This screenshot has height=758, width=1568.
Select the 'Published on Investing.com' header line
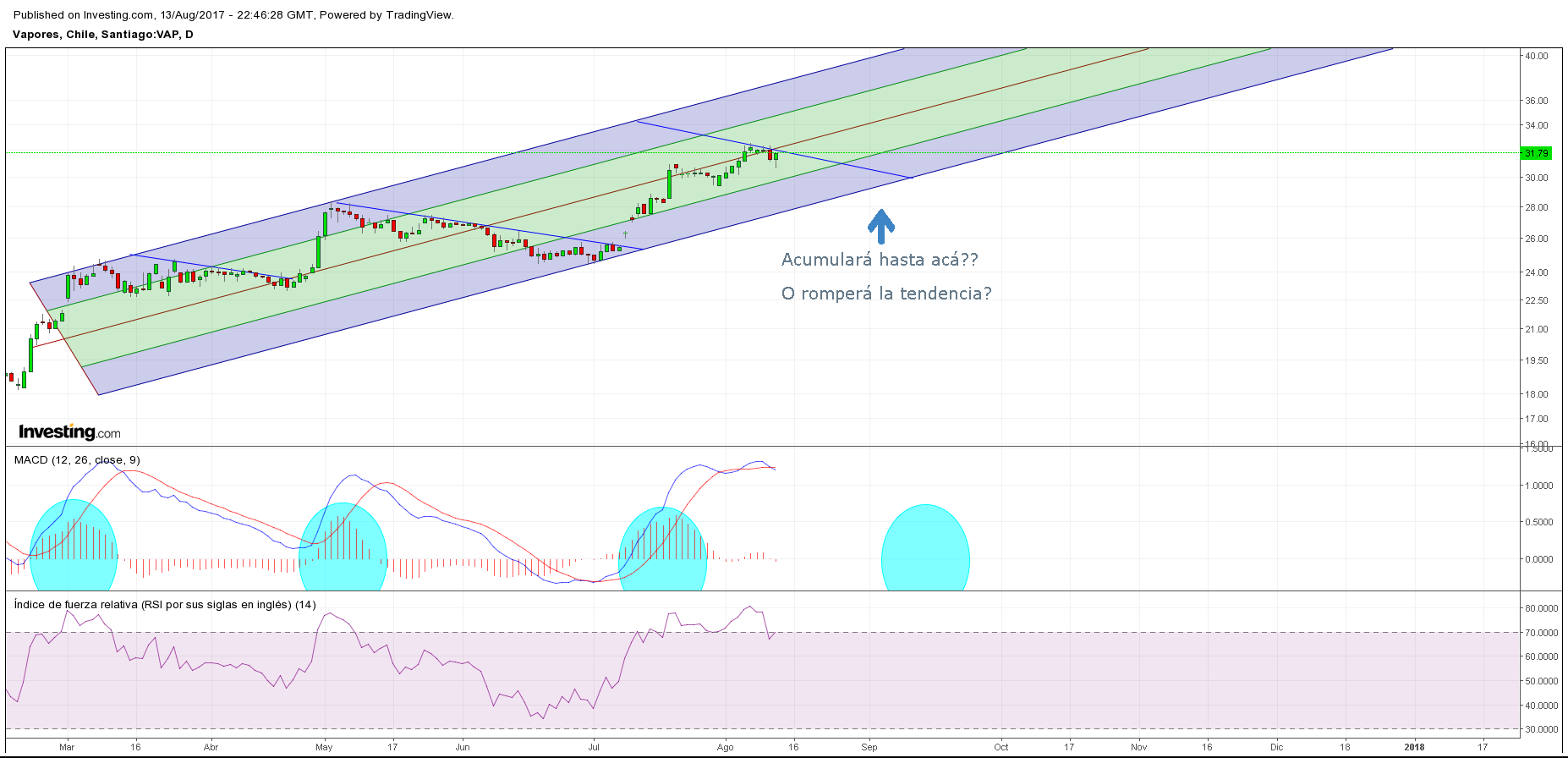tap(233, 14)
